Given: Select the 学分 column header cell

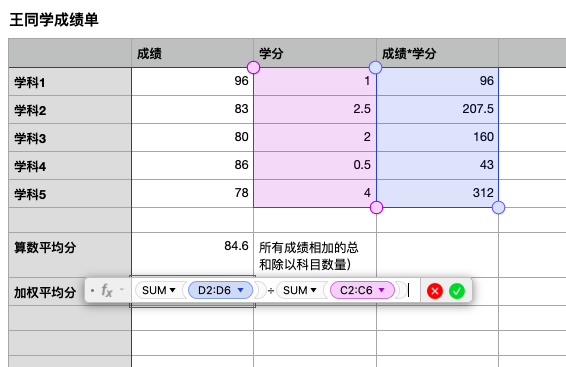Looking at the screenshot, I should click(x=315, y=53).
